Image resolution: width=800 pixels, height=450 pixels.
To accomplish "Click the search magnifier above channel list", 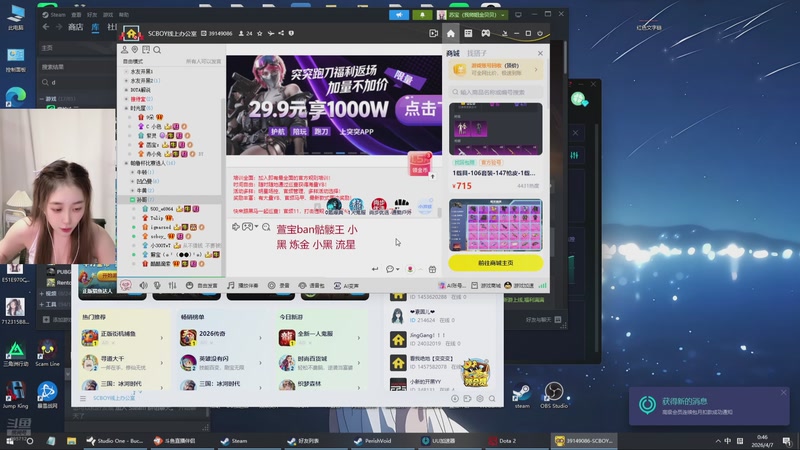I will (157, 50).
